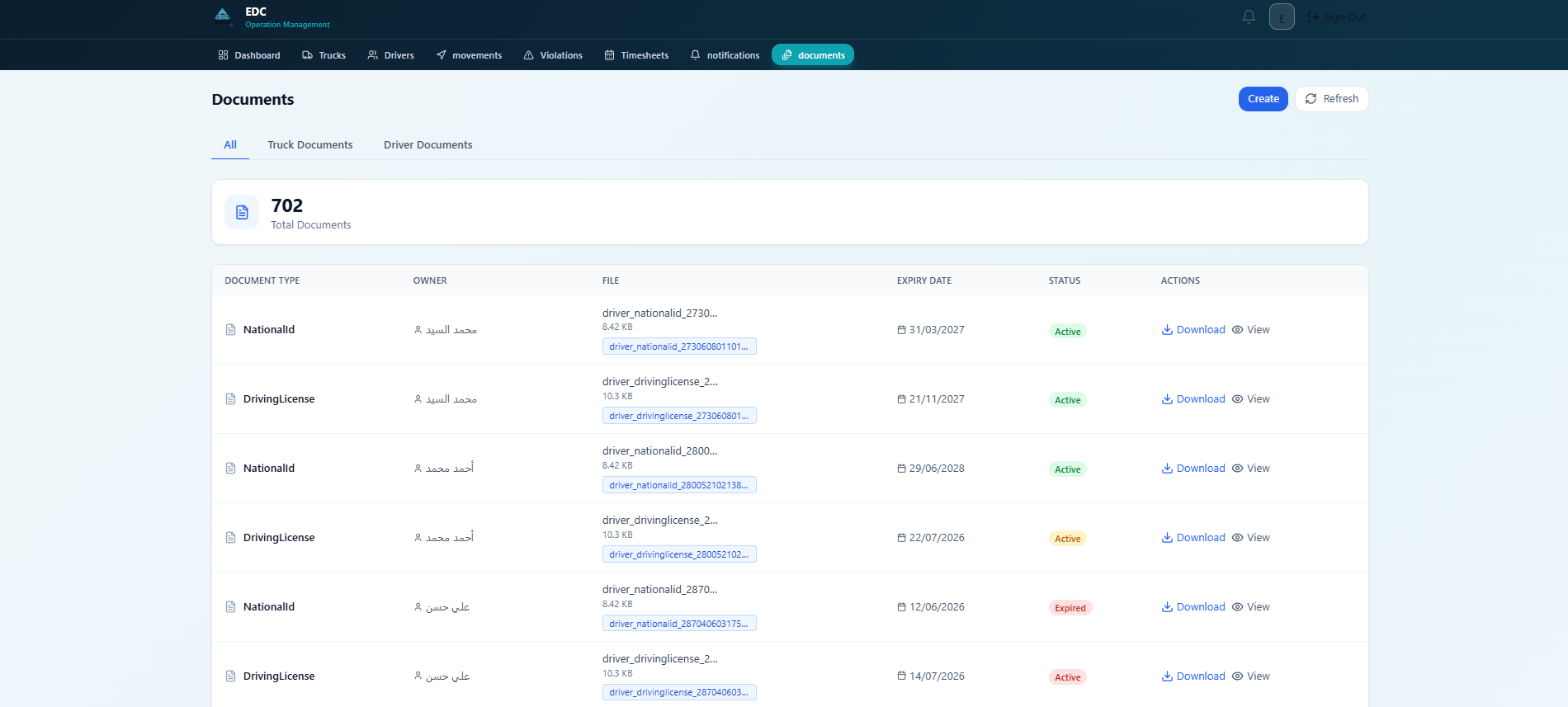Download the NationalId expiring 29/06/2028
This screenshot has height=707, width=1568.
[x=1193, y=469]
